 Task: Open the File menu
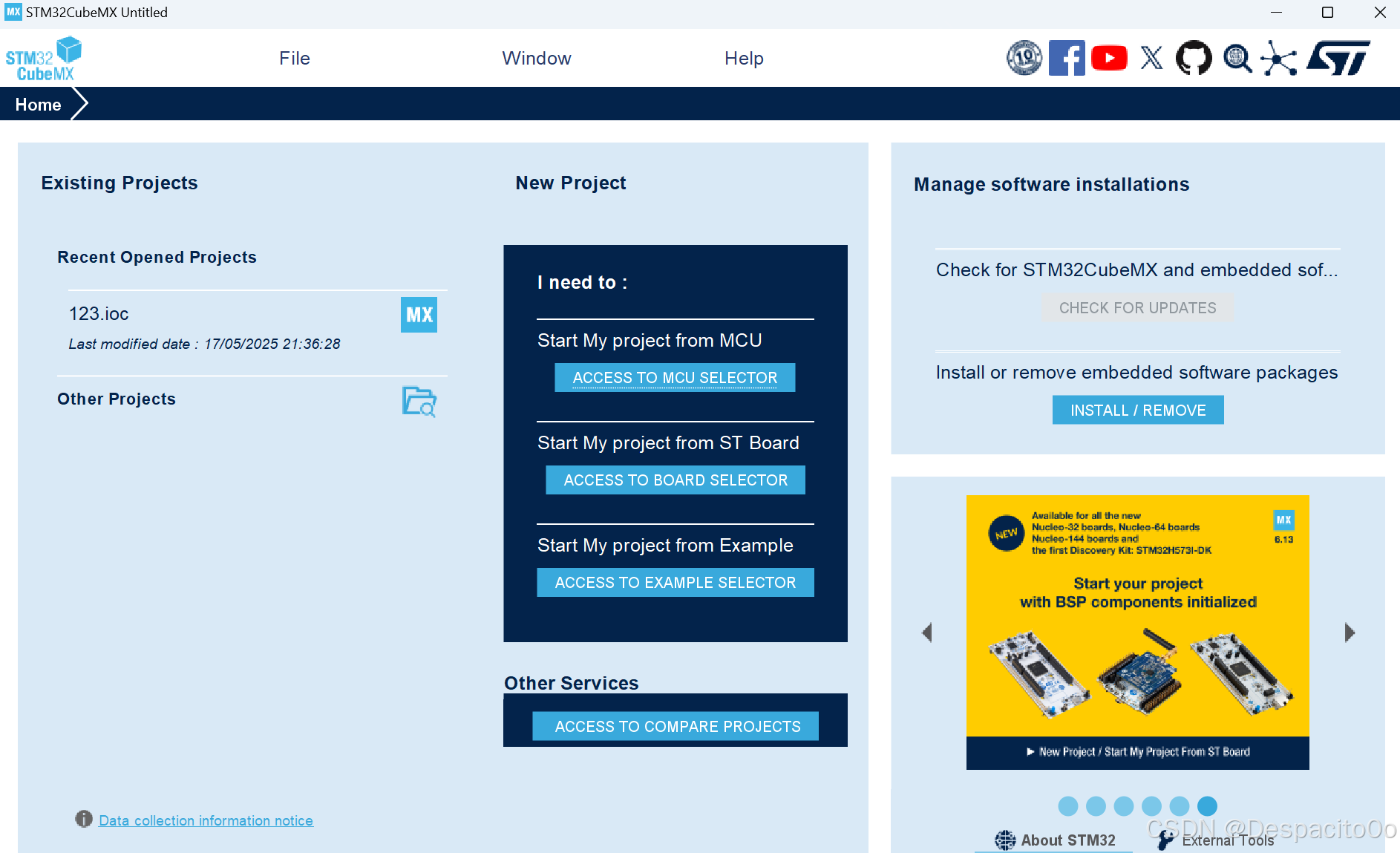295,58
